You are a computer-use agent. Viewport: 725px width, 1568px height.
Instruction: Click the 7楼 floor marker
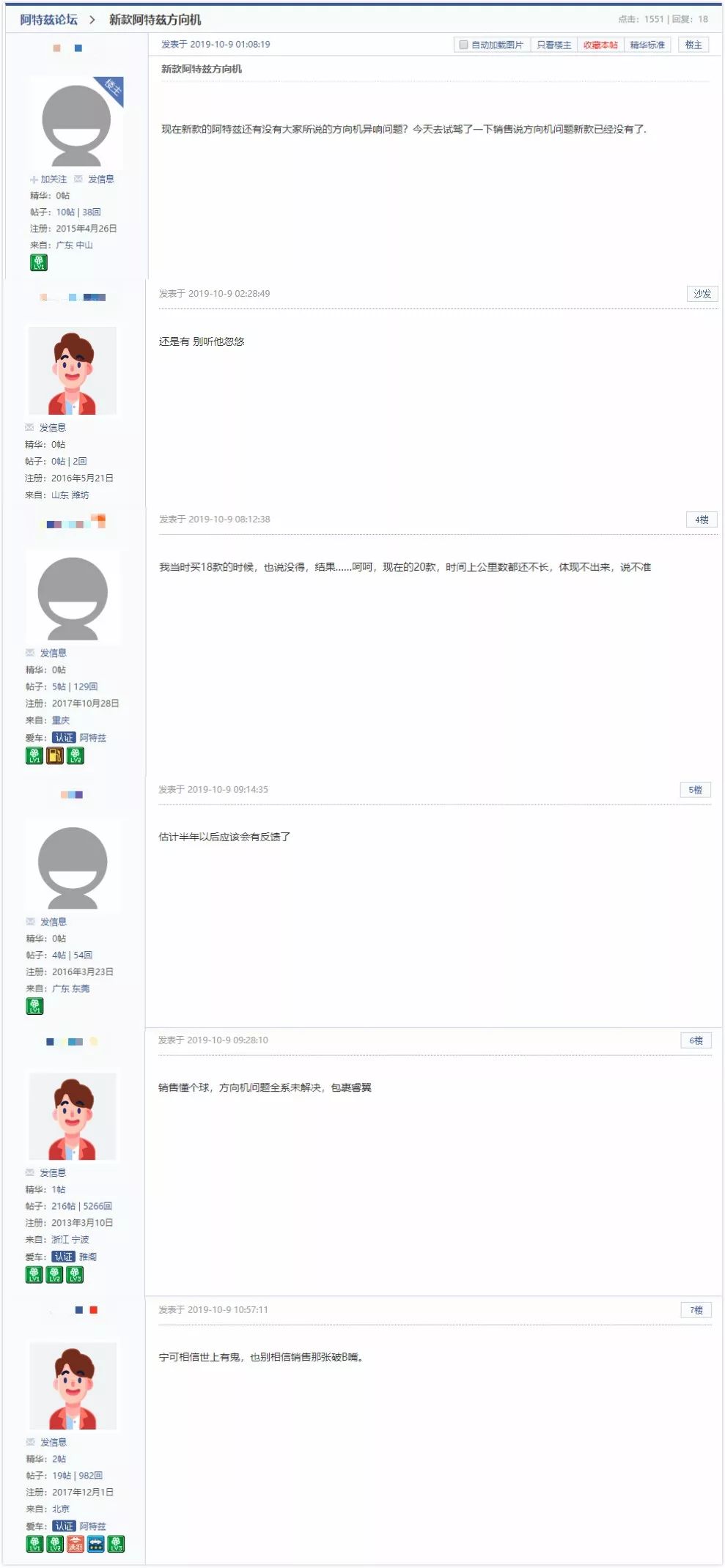click(696, 1310)
